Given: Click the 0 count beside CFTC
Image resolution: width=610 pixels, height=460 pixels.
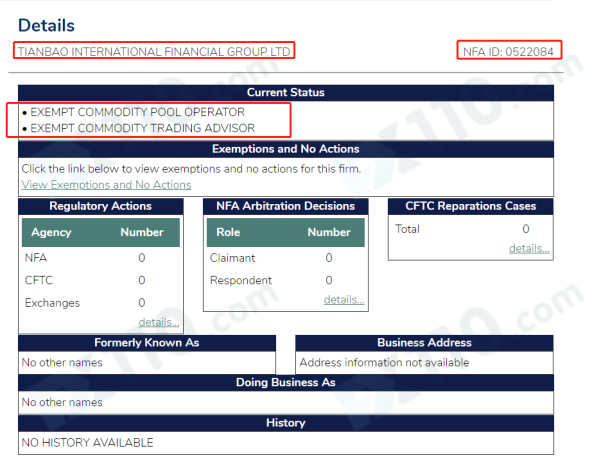Looking at the screenshot, I should coord(142,281).
